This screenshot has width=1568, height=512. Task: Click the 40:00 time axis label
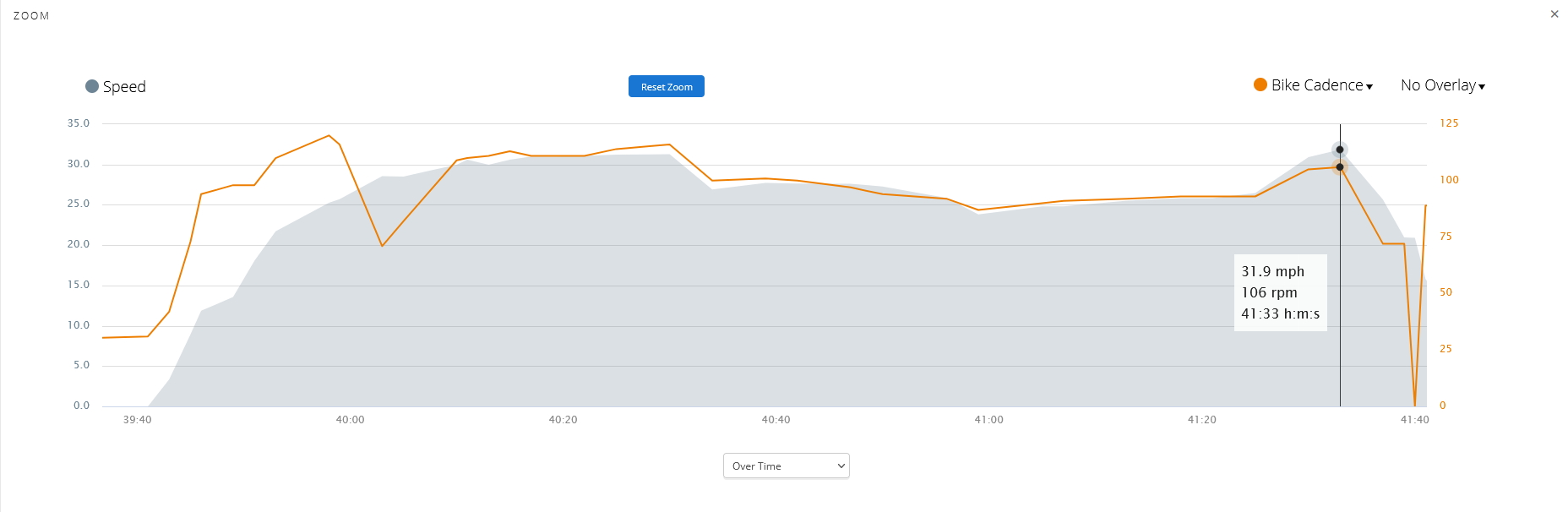point(350,420)
